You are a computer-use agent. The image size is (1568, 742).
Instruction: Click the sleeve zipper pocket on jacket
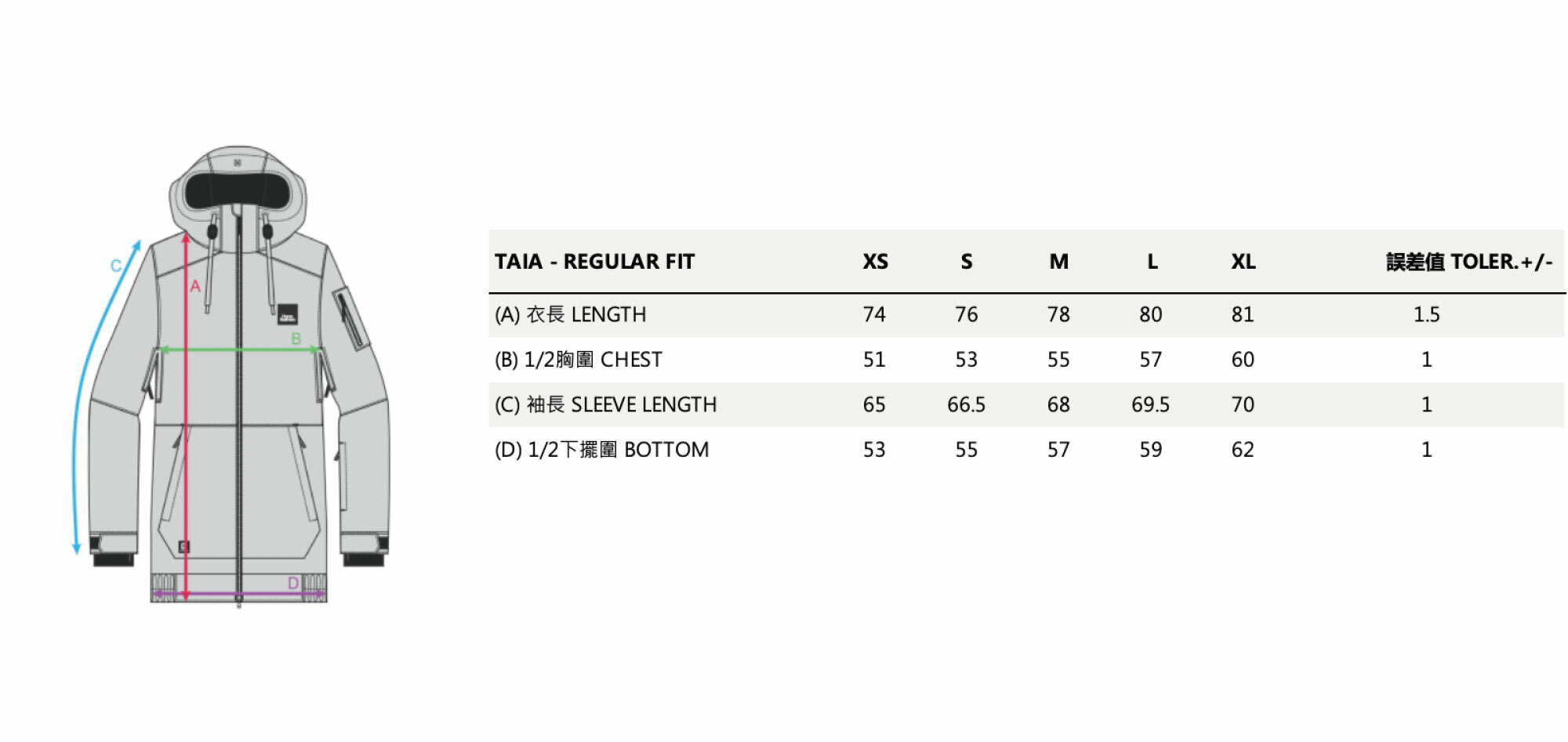tap(350, 318)
